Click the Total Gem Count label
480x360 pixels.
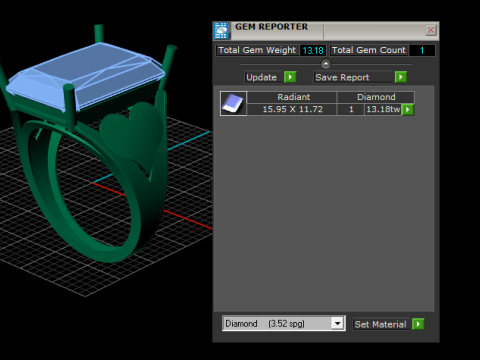tap(369, 50)
